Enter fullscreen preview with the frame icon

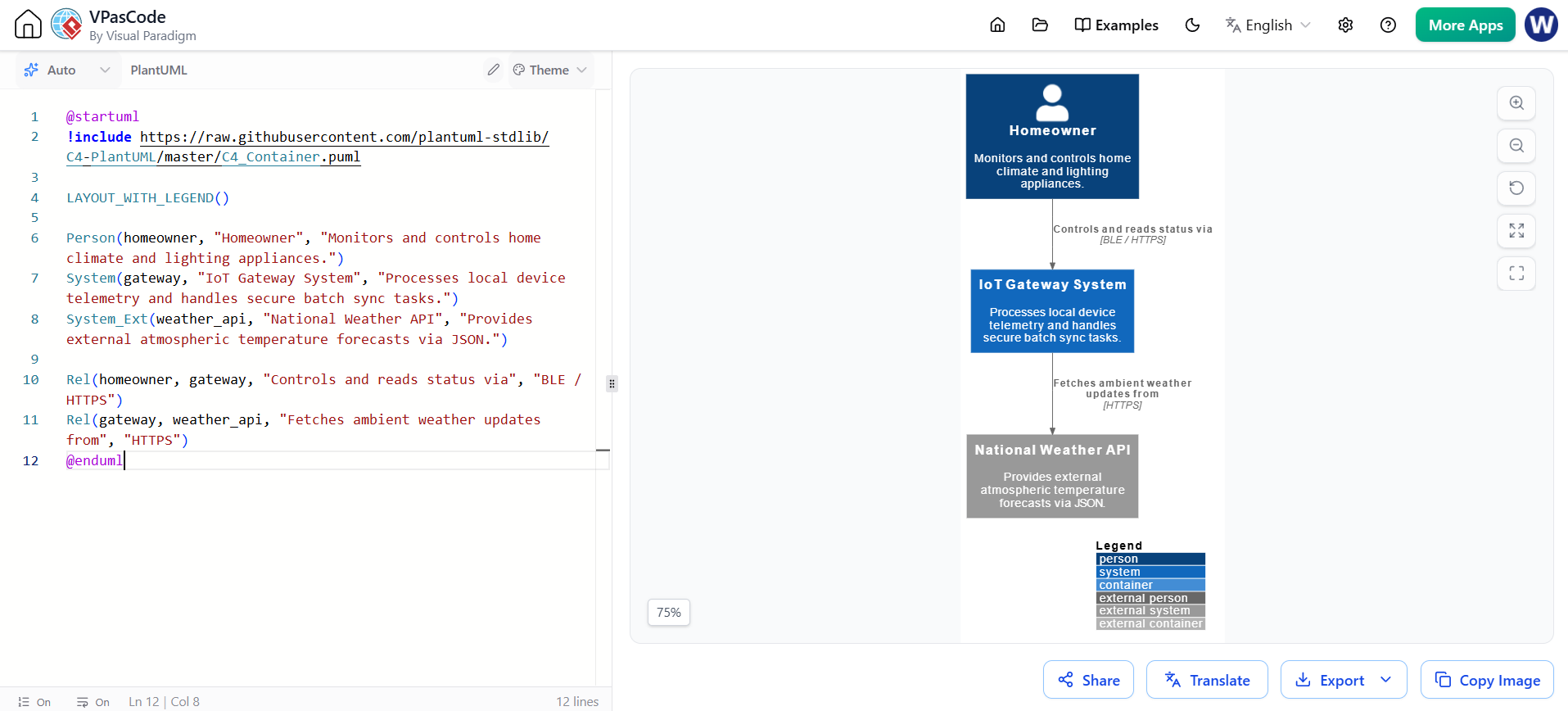point(1516,274)
